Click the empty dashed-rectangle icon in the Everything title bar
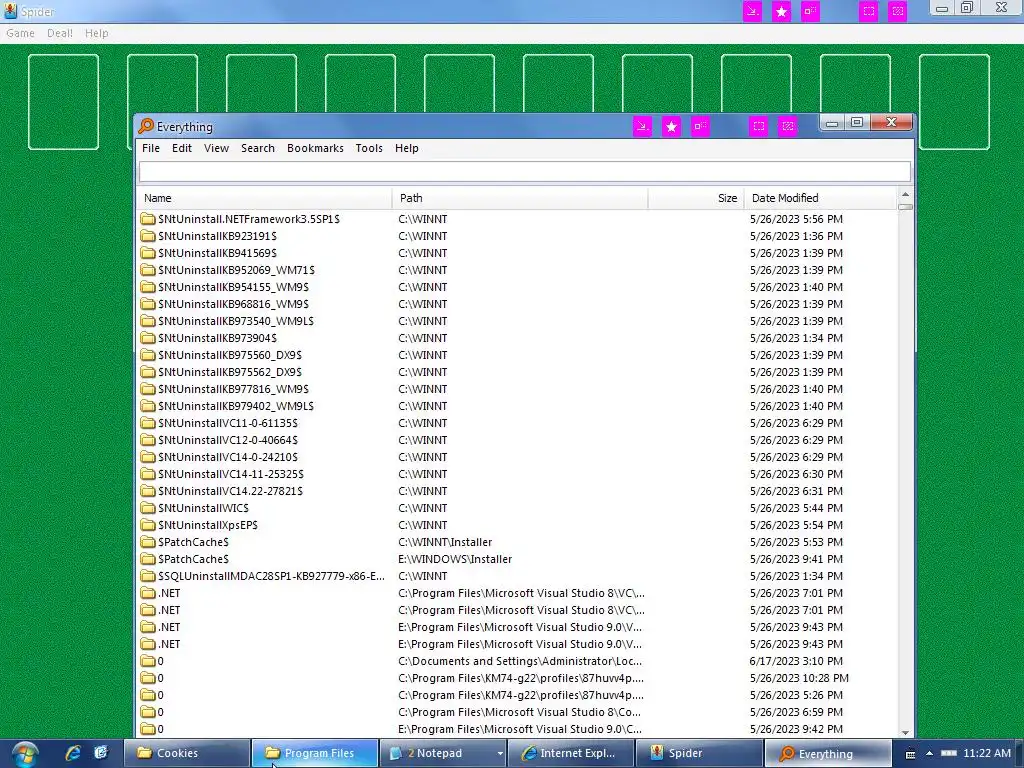This screenshot has height=768, width=1024. (759, 126)
